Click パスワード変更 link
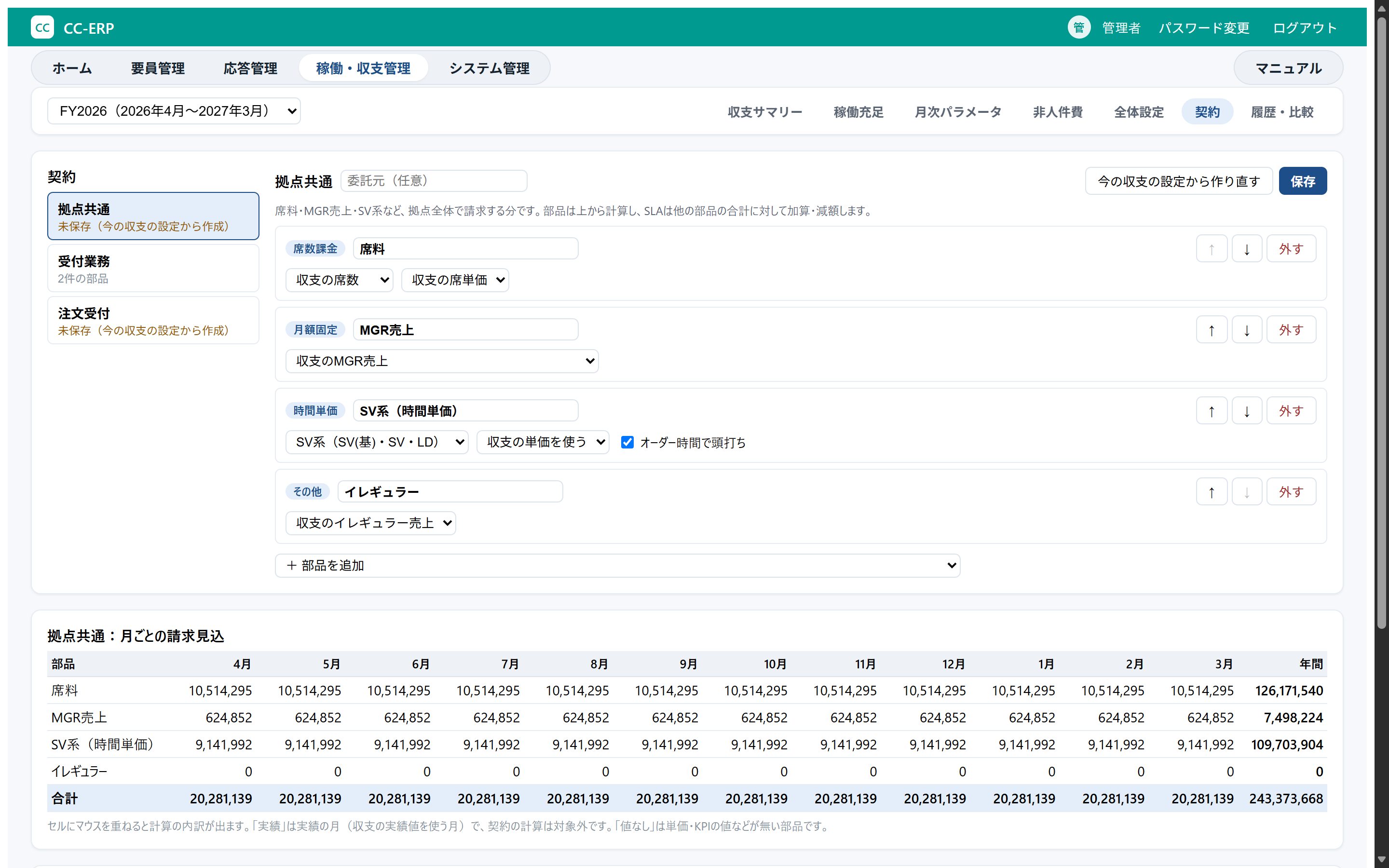Image resolution: width=1389 pixels, height=868 pixels. tap(1204, 27)
